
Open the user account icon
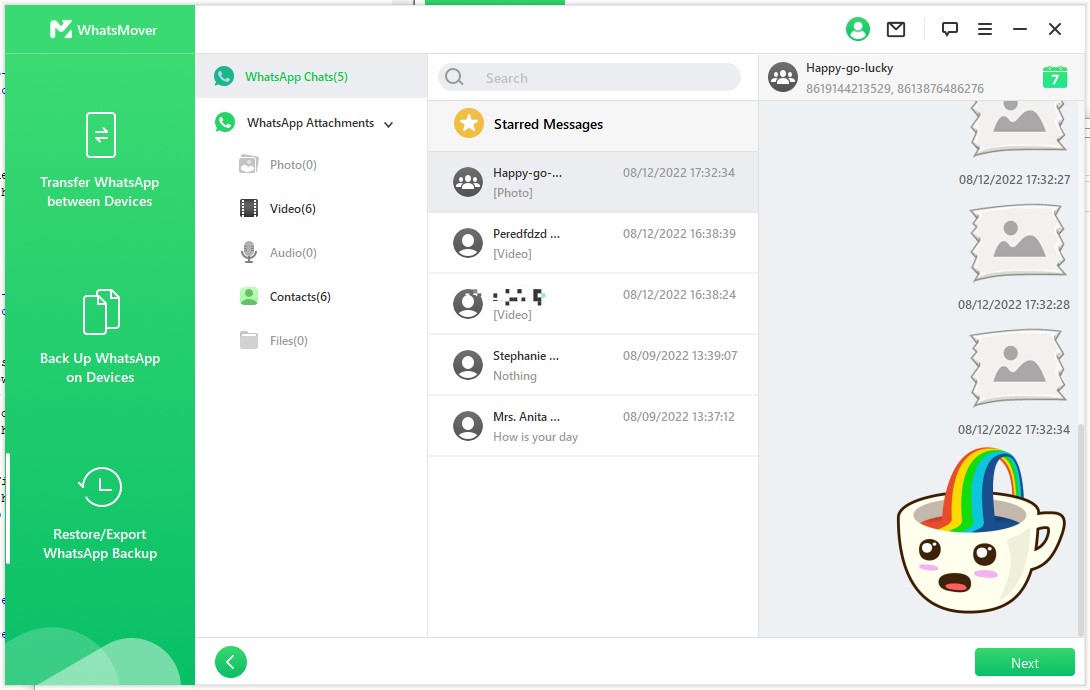(x=857, y=29)
